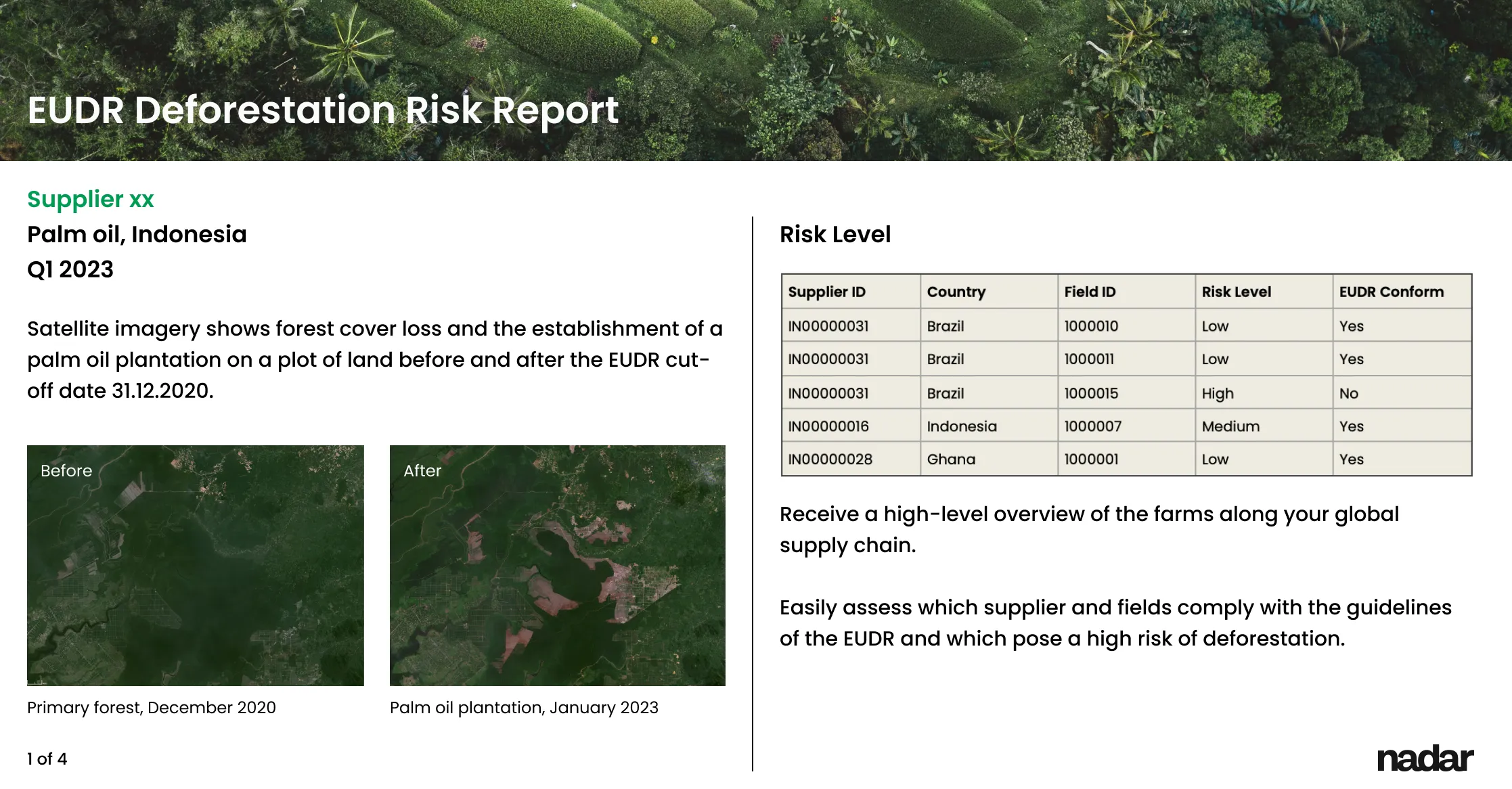
Task: Click the Risk Level section heading
Action: point(835,235)
